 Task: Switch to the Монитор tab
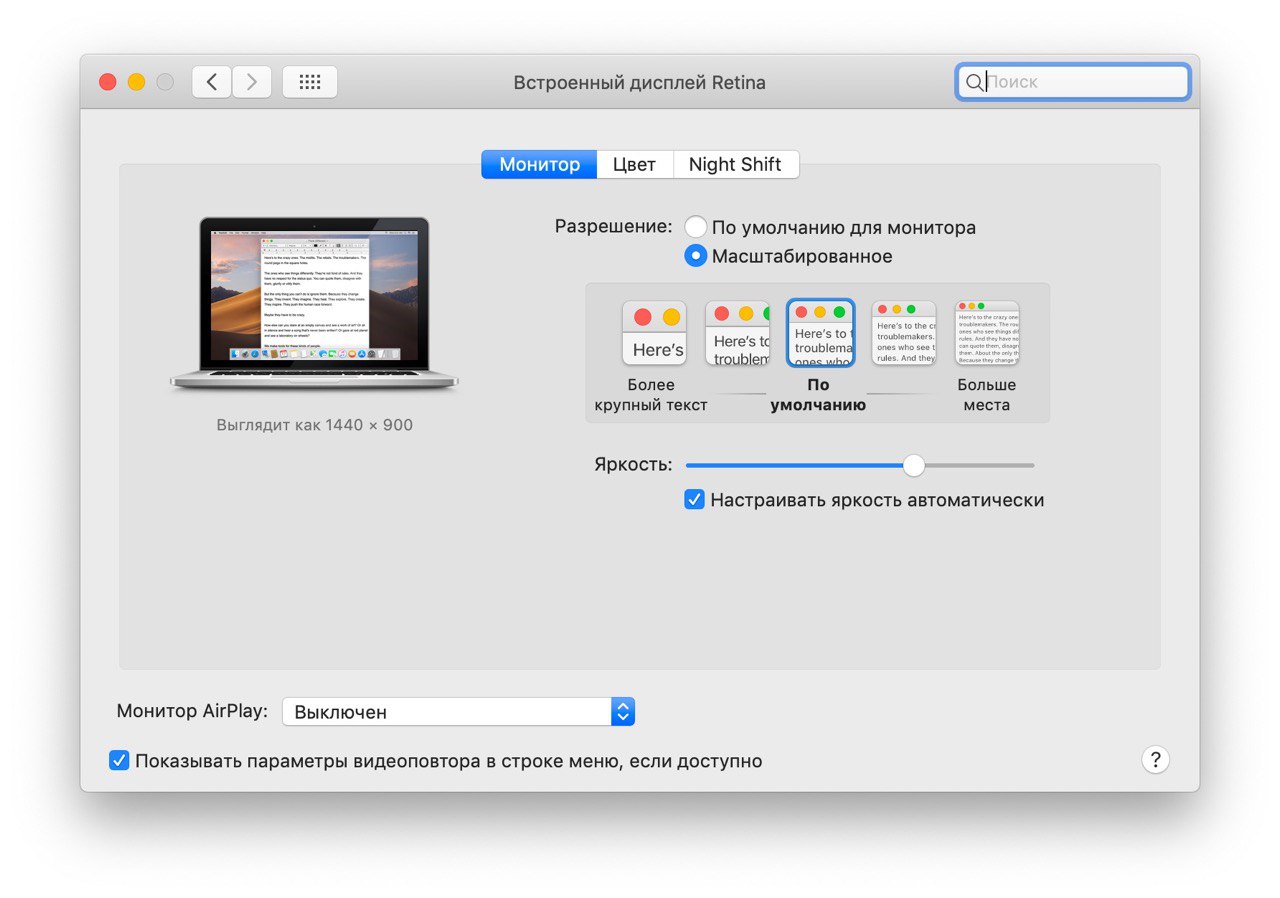(x=539, y=164)
